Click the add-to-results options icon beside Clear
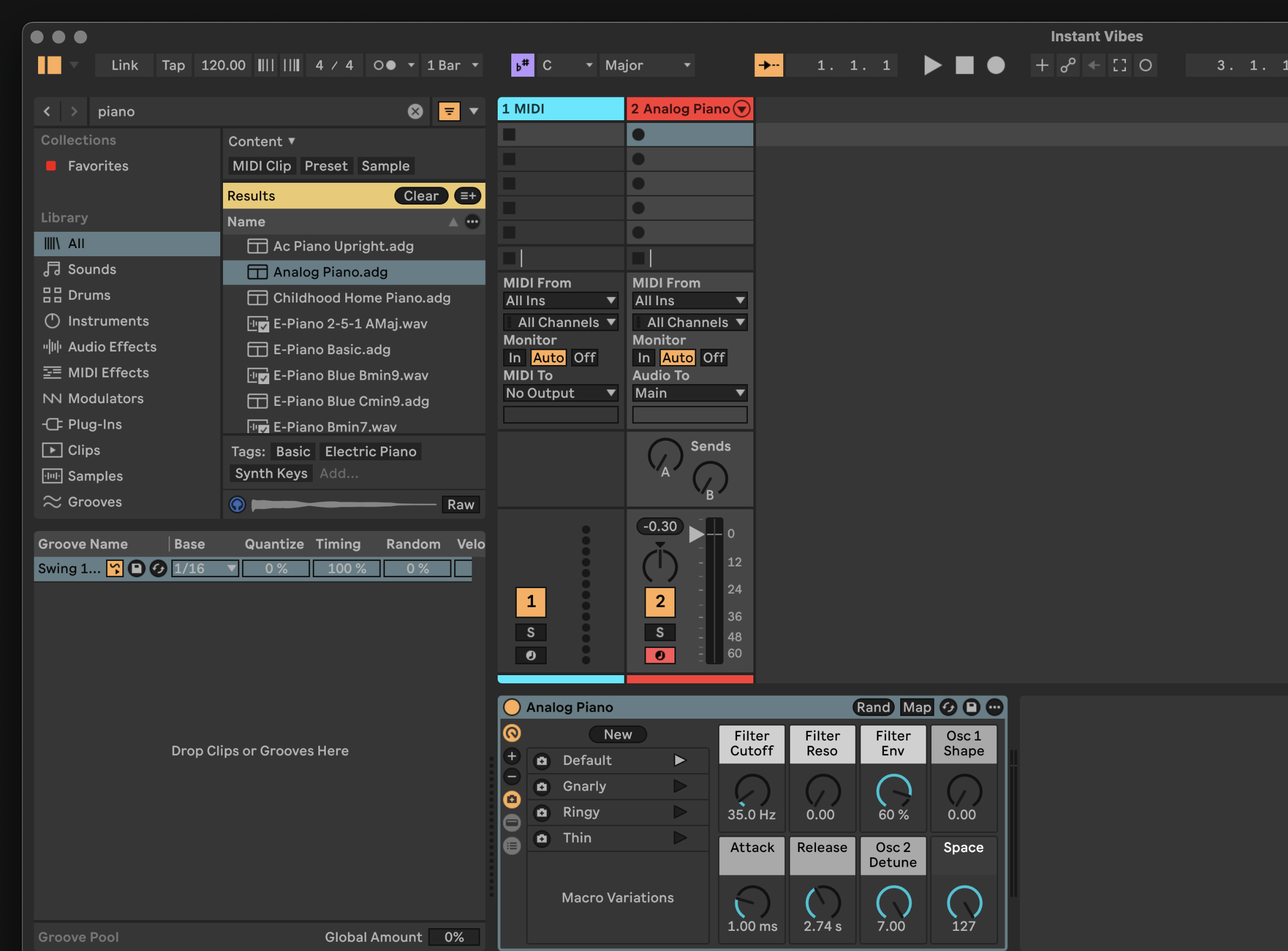This screenshot has height=951, width=1288. click(468, 196)
